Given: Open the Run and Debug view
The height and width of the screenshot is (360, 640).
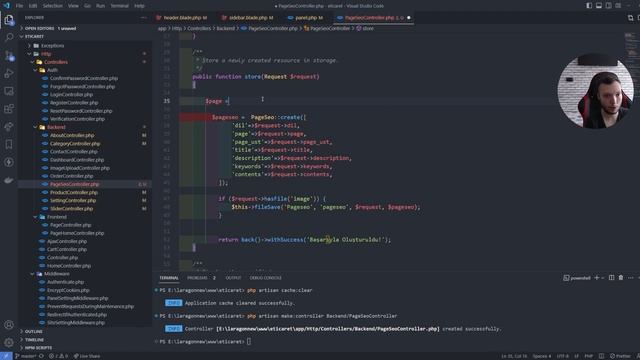Looking at the screenshot, I should tap(9, 73).
